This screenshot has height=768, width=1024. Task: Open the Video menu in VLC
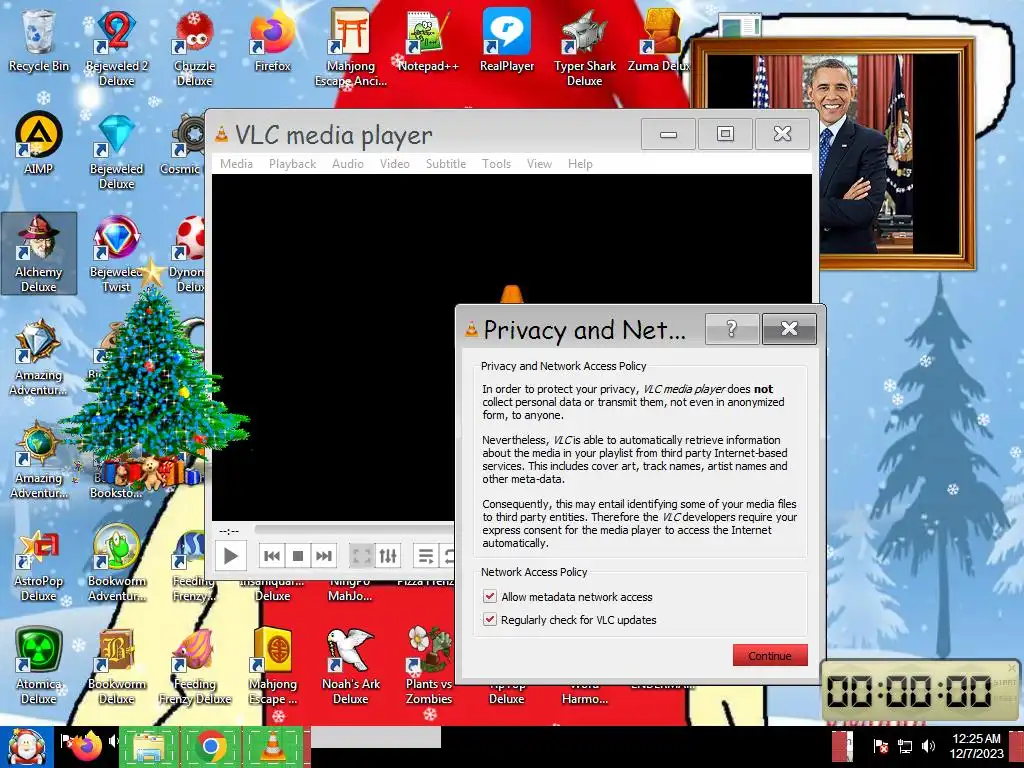pos(394,164)
